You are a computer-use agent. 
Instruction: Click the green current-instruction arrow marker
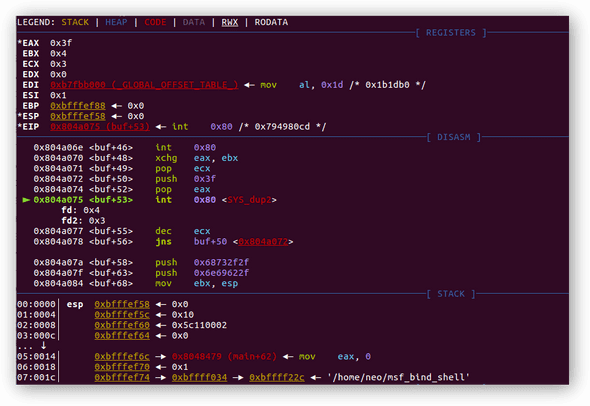coord(26,200)
